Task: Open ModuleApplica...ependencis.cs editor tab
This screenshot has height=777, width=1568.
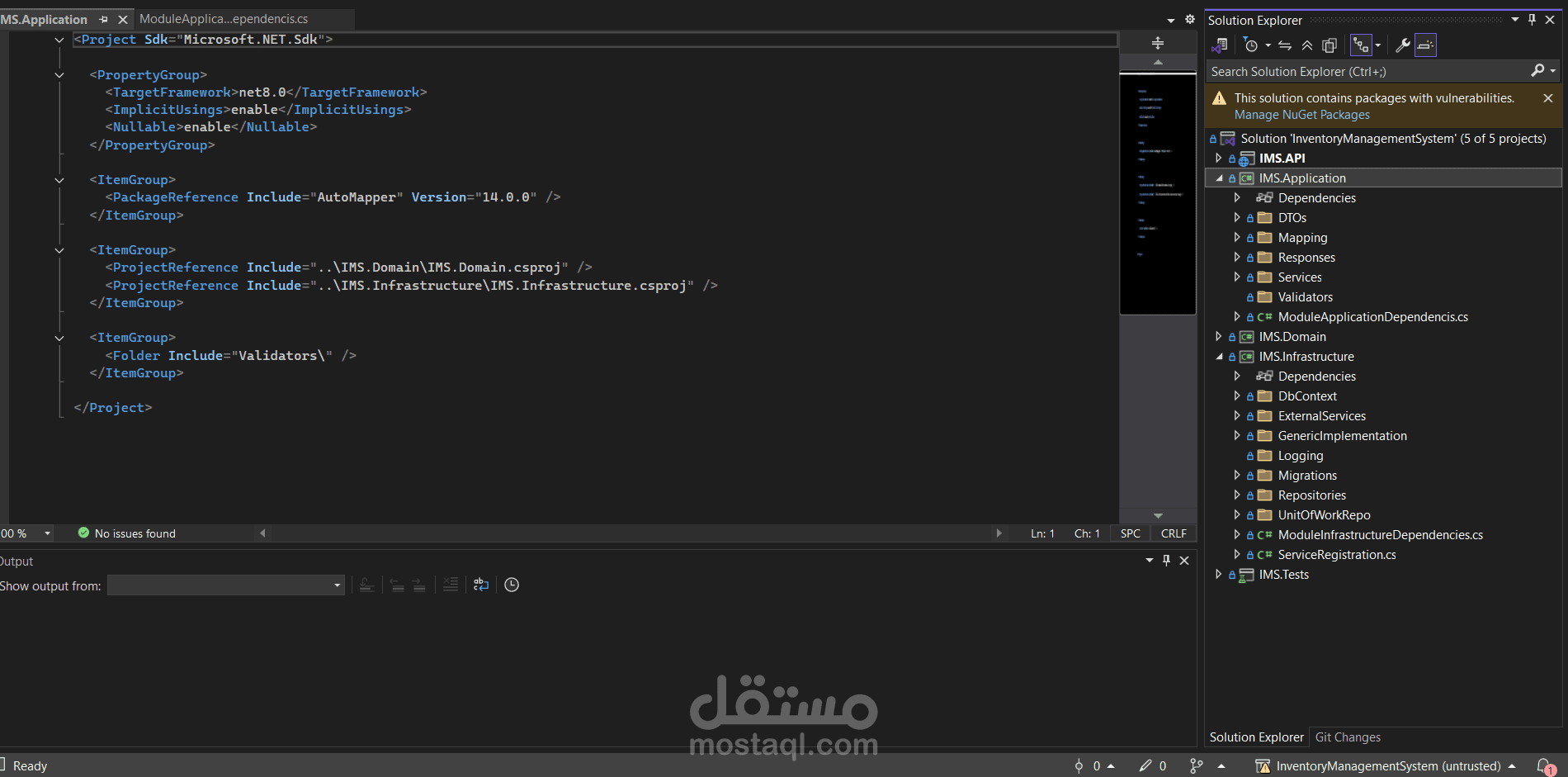Action: tap(224, 18)
